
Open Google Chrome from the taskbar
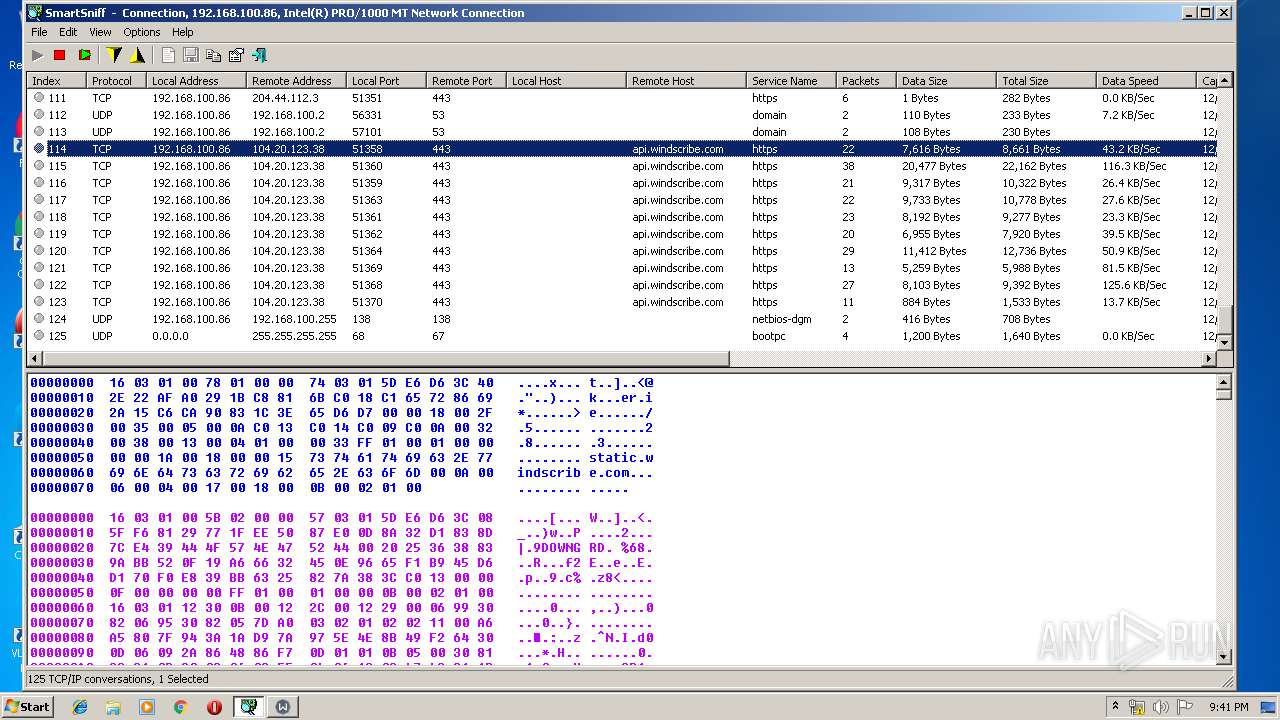[x=180, y=707]
